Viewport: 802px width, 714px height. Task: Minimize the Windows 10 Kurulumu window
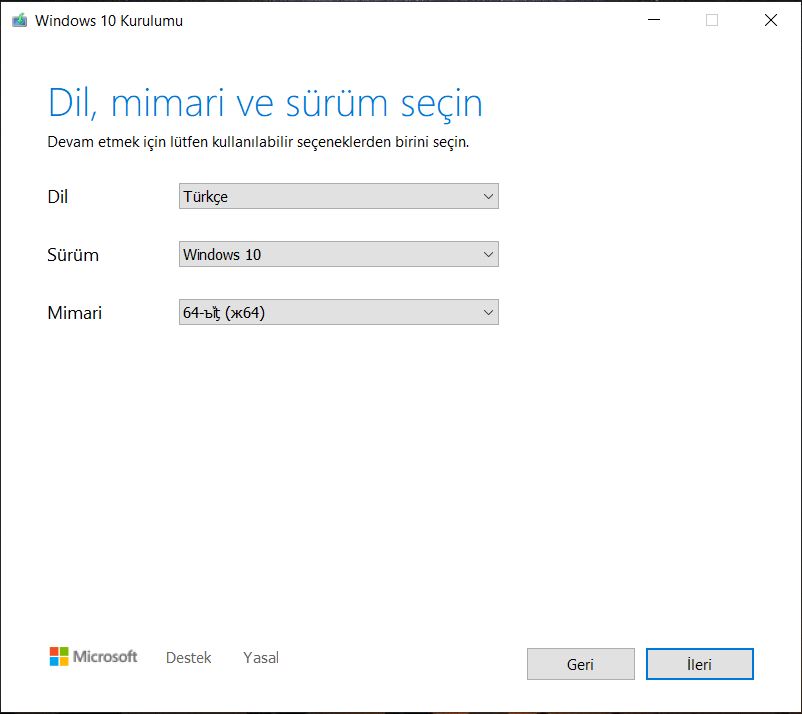[653, 20]
